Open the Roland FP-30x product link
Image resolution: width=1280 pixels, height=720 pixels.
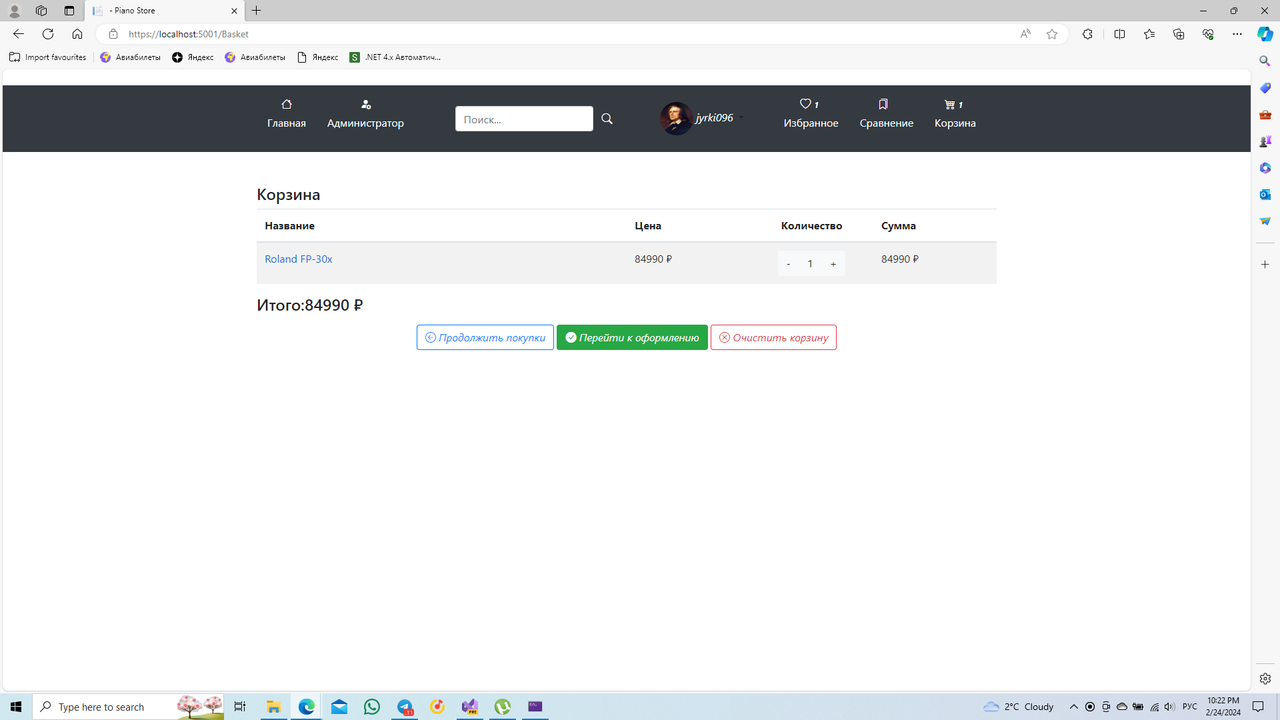point(298,259)
